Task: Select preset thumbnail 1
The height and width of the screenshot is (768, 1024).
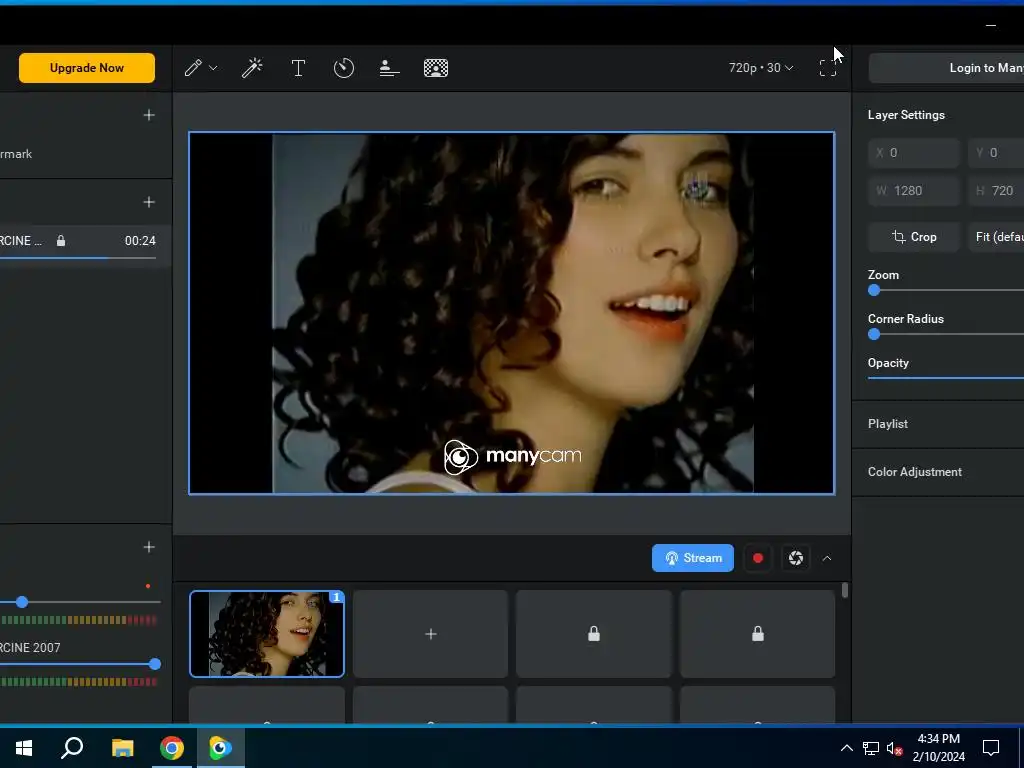Action: 267,634
